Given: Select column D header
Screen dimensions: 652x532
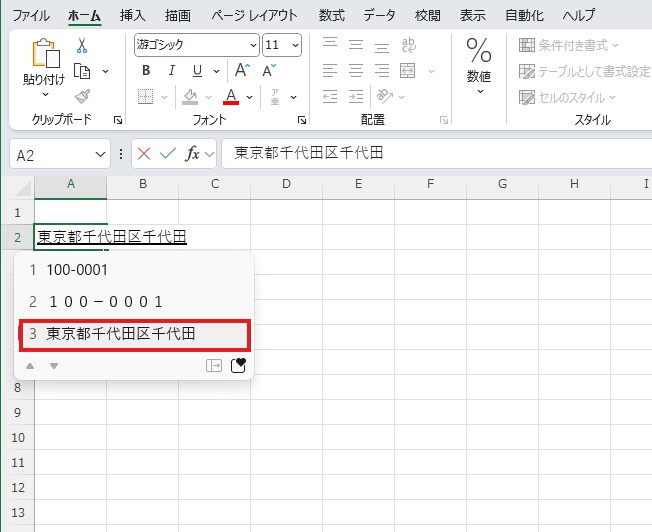Looking at the screenshot, I should pos(286,184).
